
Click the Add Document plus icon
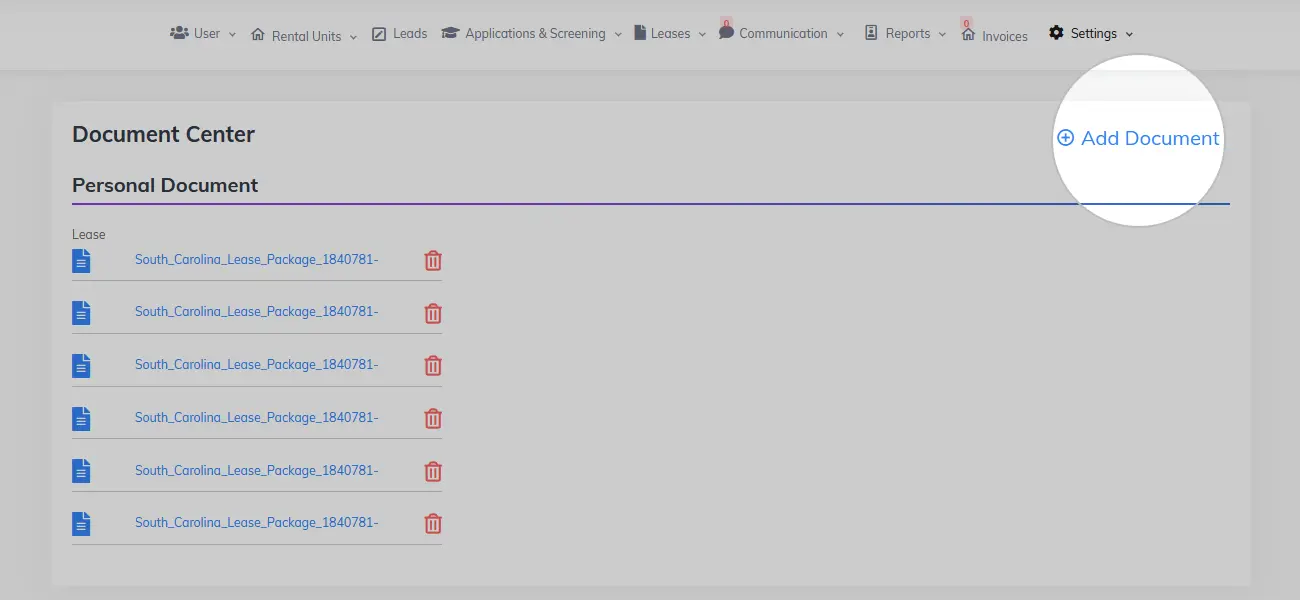tap(1065, 138)
